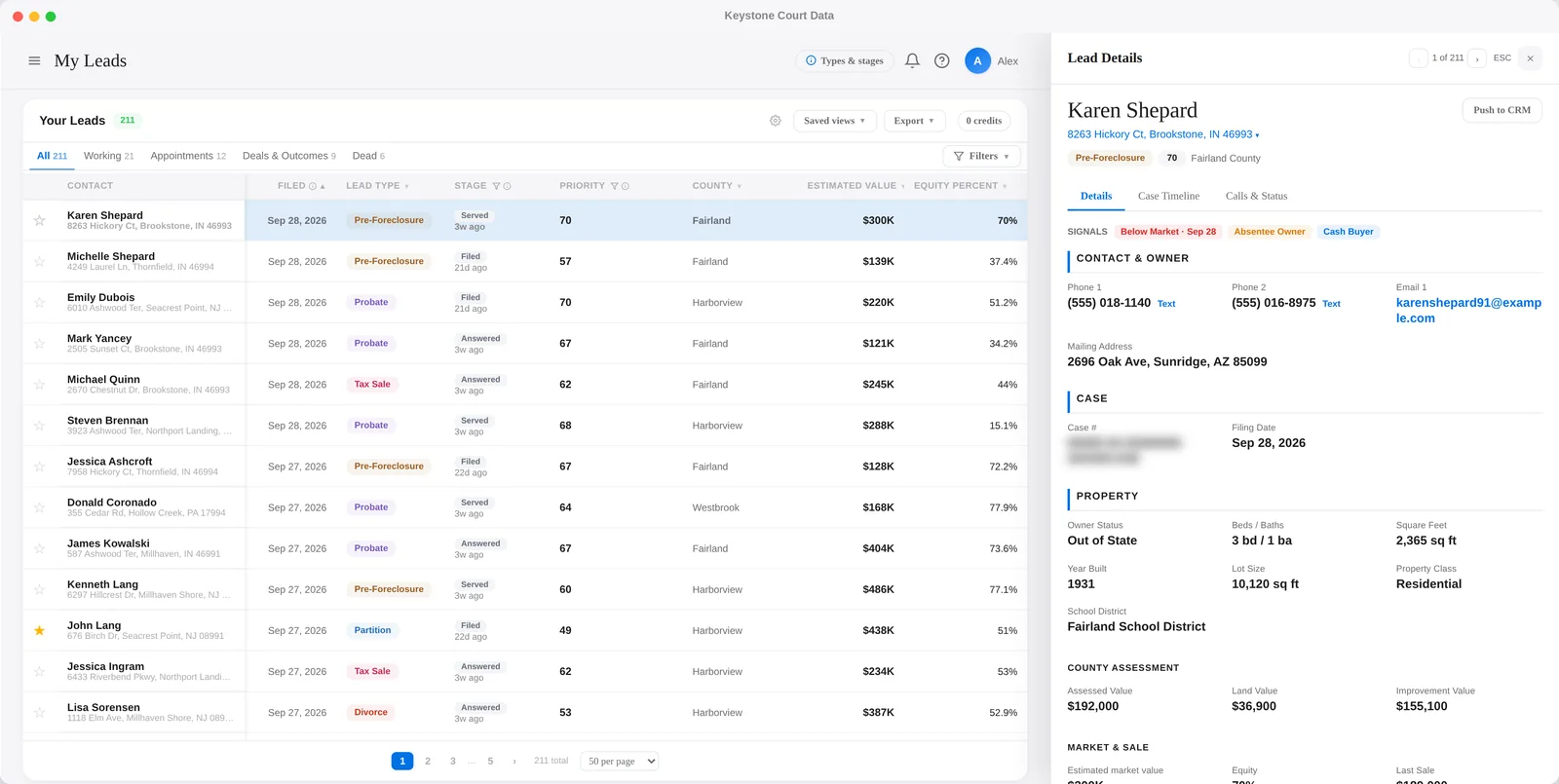Open the Saved views dropdown

tap(834, 121)
